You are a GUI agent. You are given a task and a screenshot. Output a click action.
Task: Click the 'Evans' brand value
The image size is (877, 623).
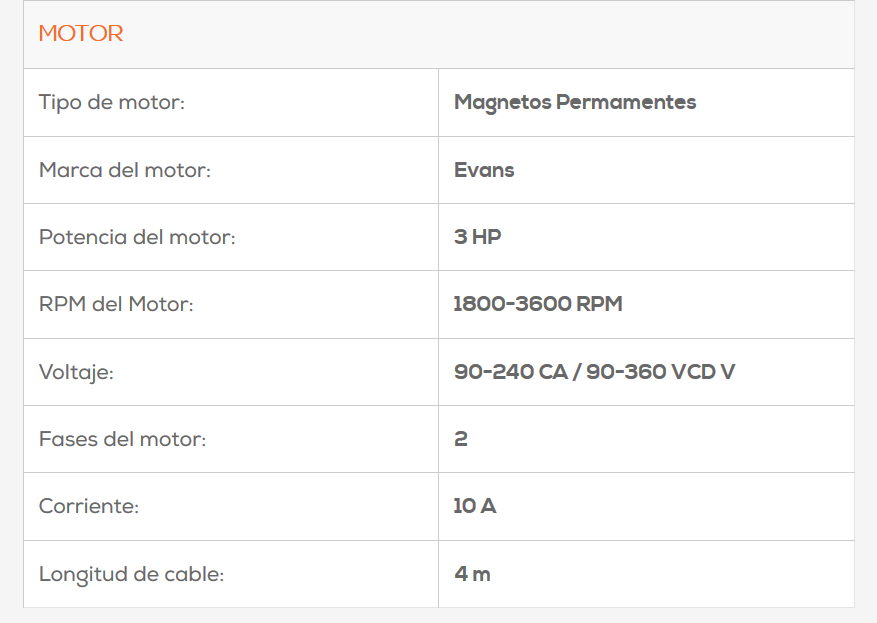click(484, 170)
